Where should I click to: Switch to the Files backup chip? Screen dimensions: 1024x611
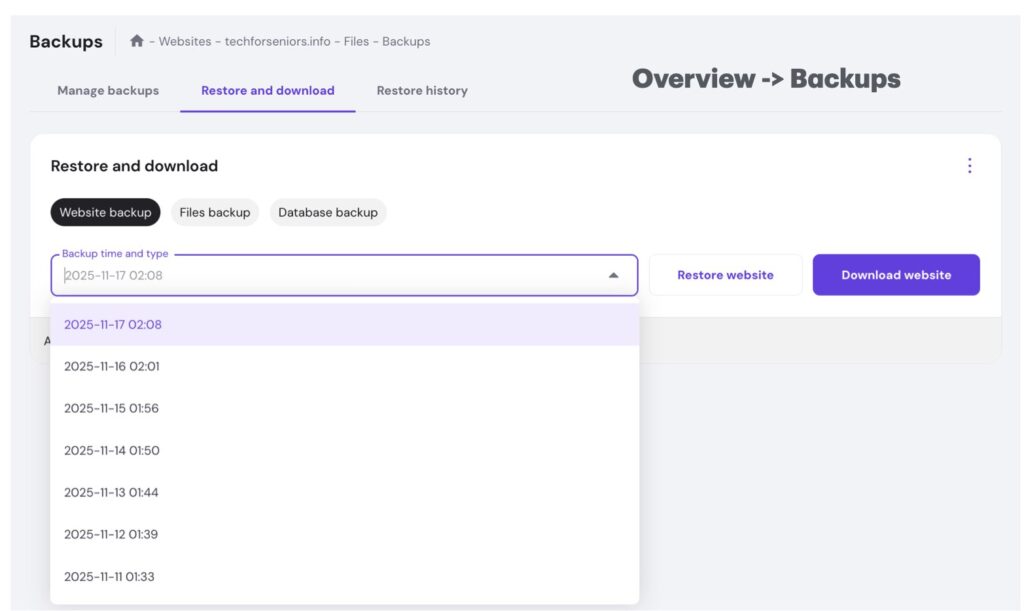[214, 212]
